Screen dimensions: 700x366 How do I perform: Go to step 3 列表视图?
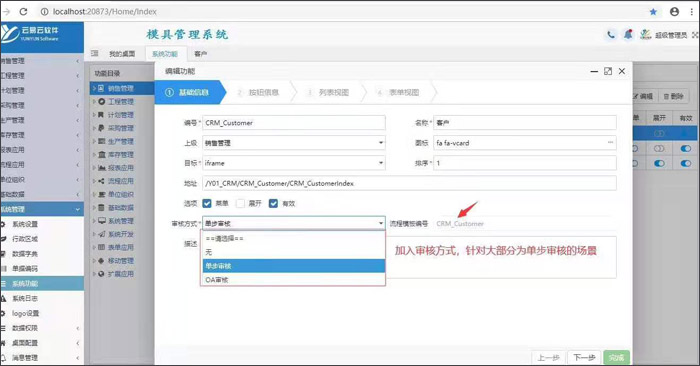pos(328,92)
